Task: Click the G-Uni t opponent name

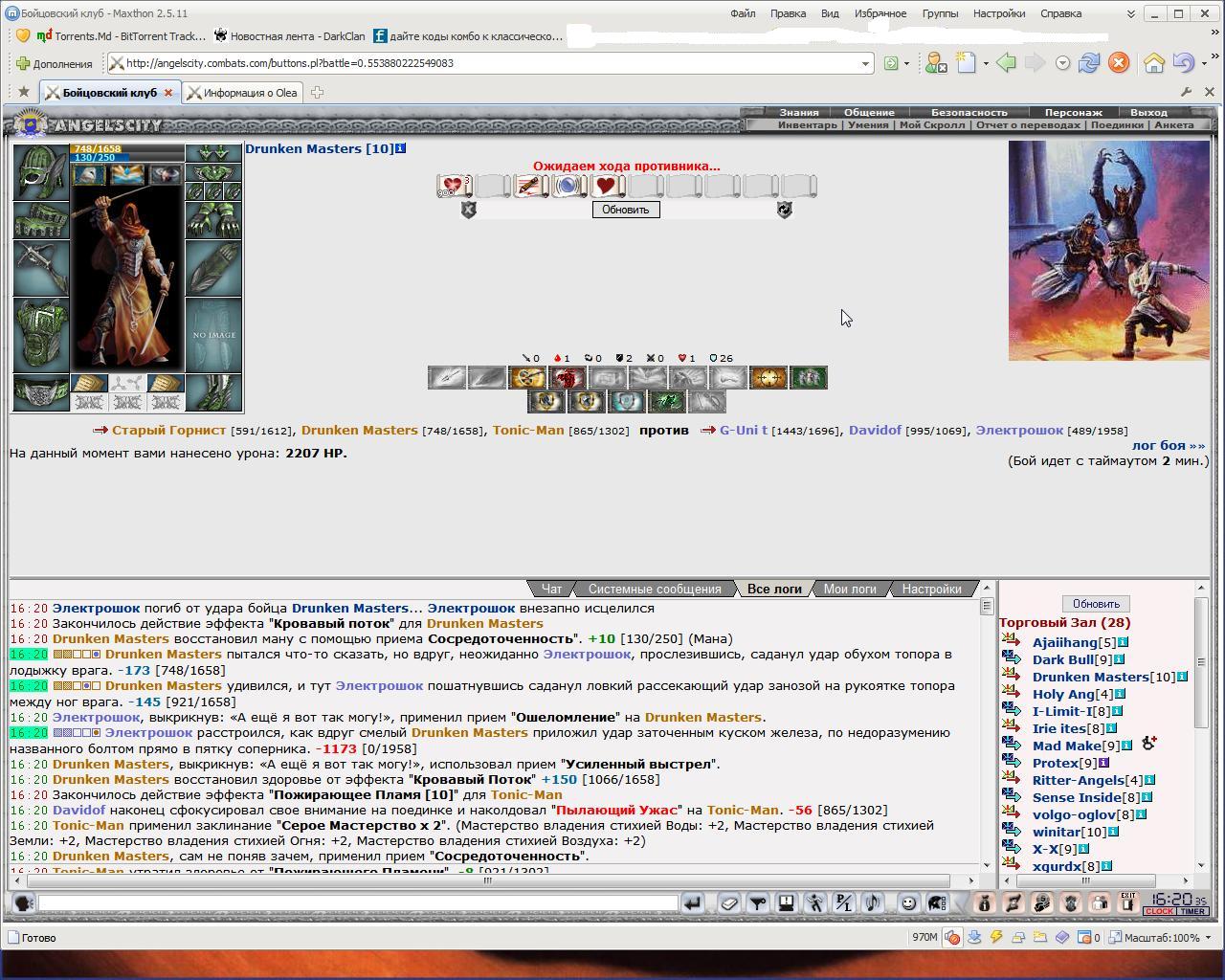Action: 744,431
